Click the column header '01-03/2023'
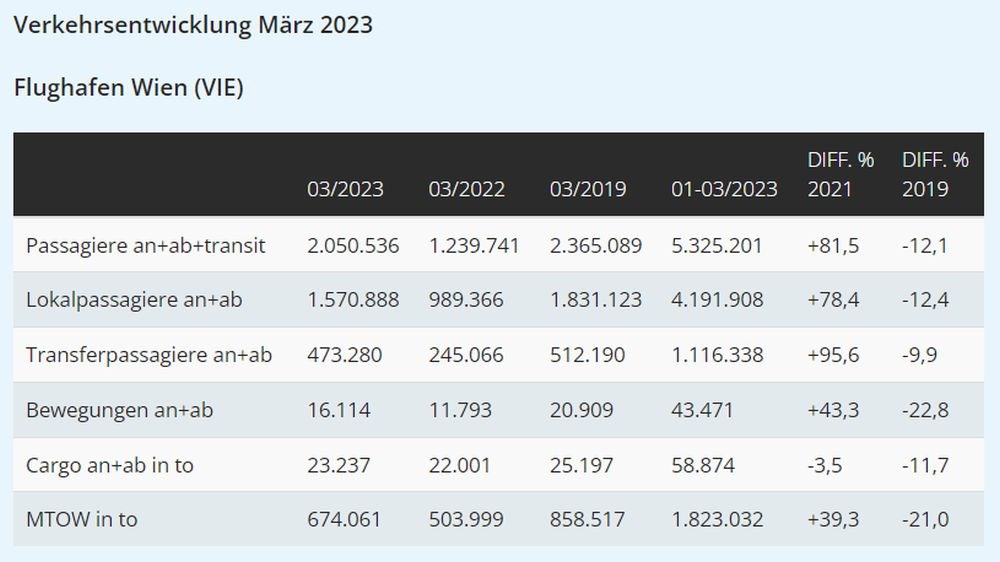 pos(724,189)
